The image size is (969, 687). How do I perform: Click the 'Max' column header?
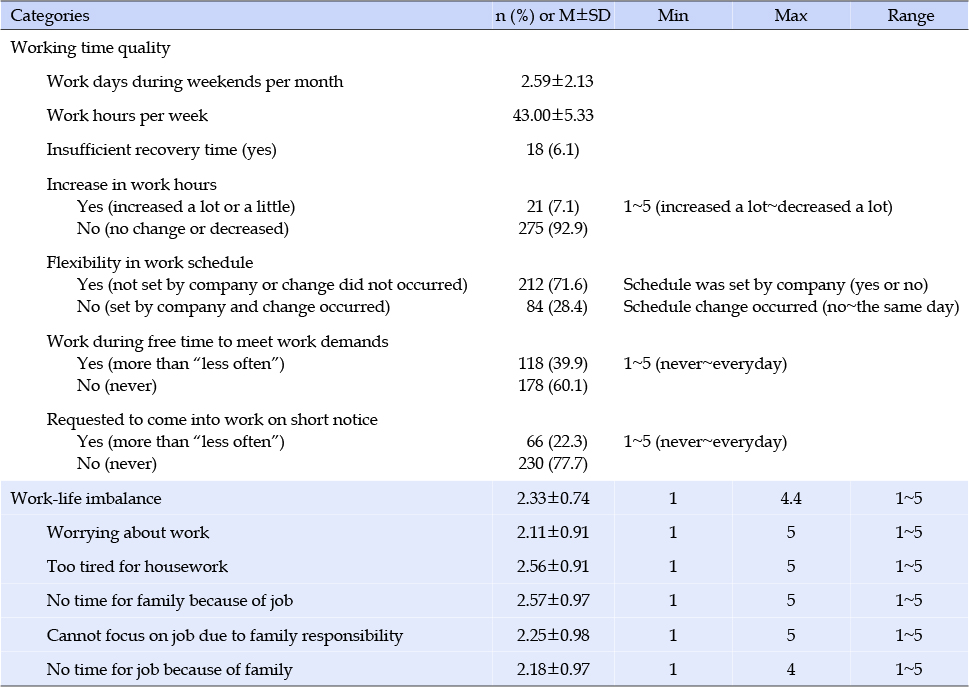click(791, 15)
